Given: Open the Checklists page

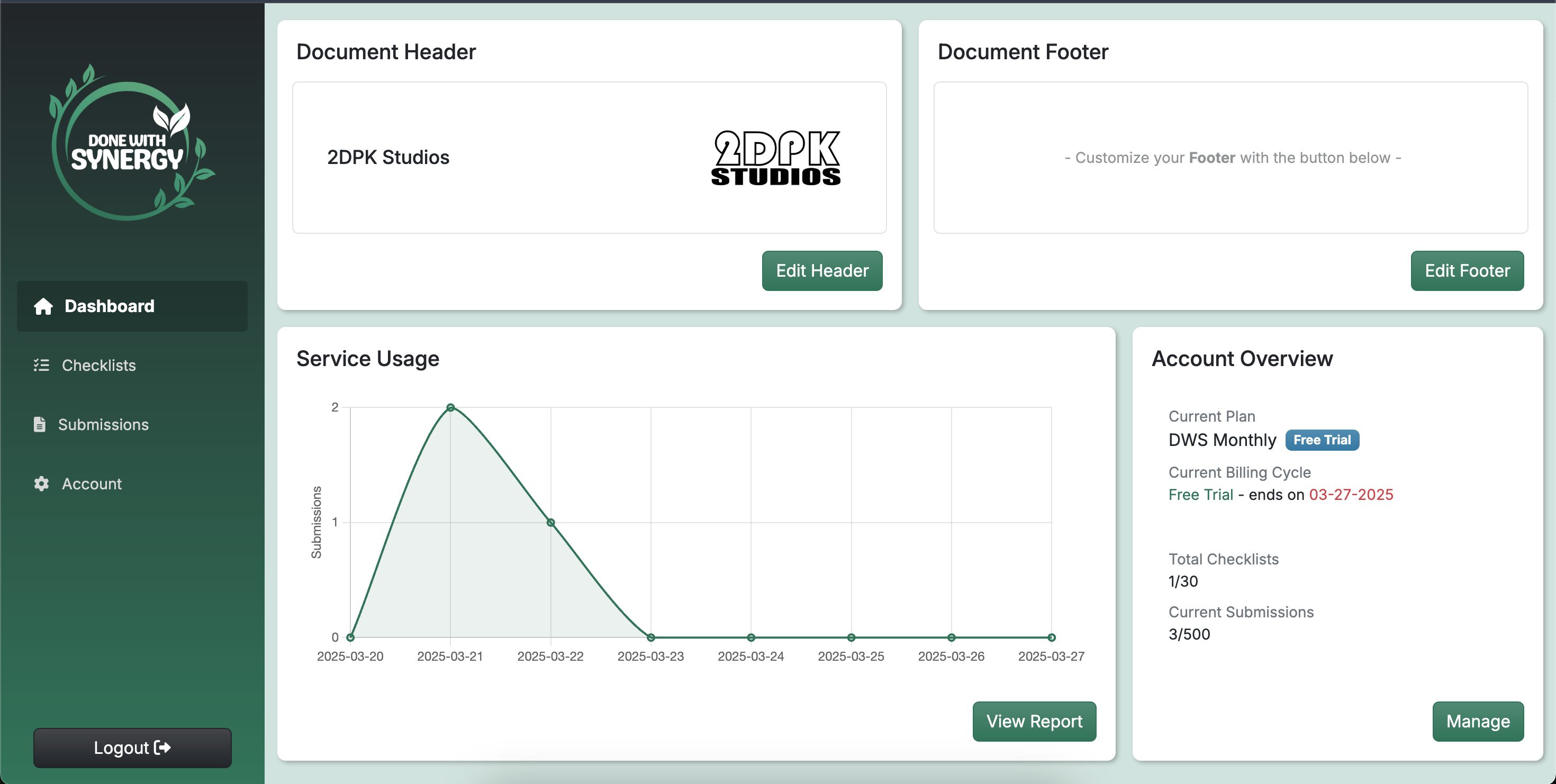Looking at the screenshot, I should point(132,365).
